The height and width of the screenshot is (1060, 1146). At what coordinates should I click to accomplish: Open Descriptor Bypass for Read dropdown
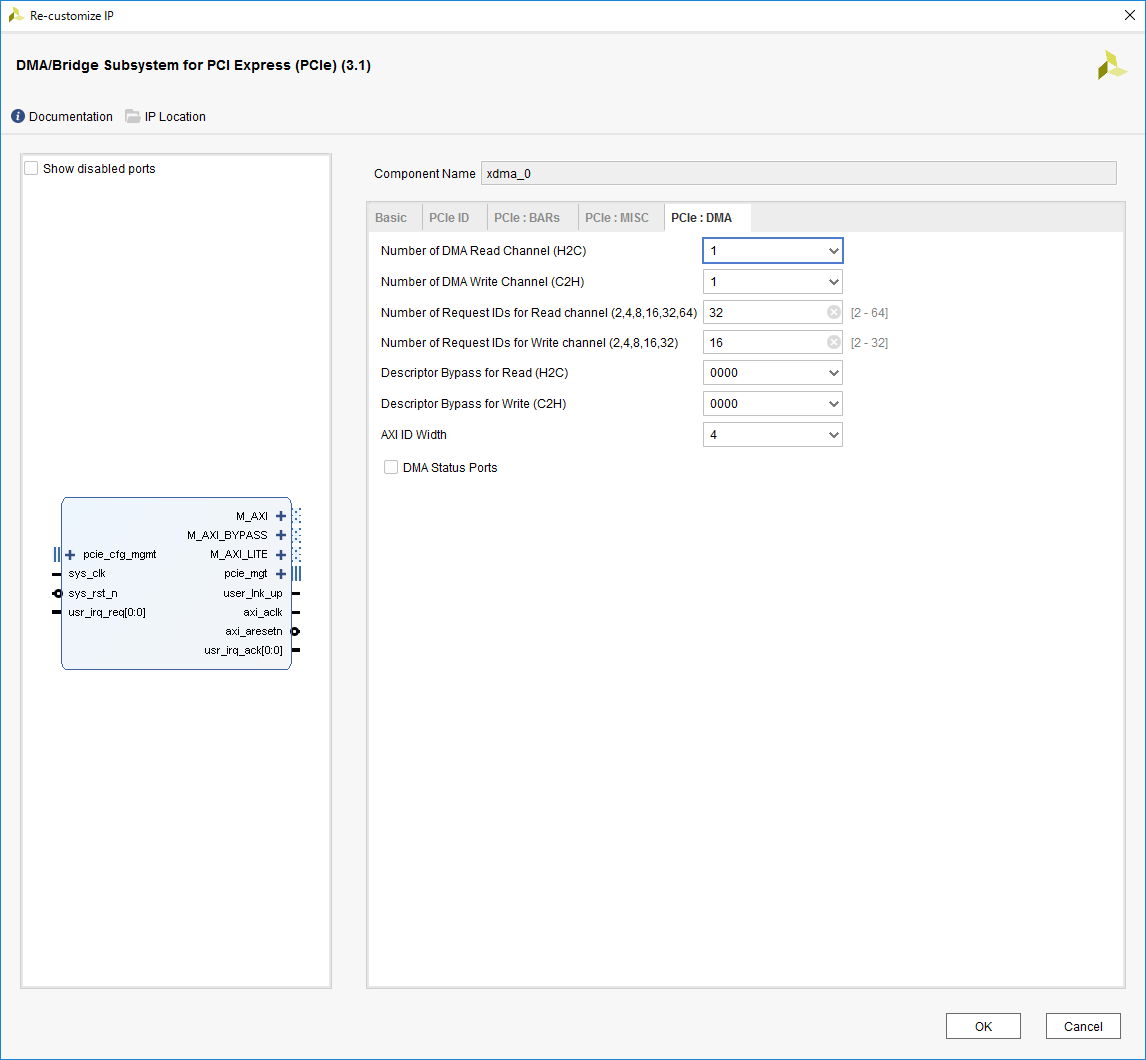pyautogui.click(x=772, y=373)
